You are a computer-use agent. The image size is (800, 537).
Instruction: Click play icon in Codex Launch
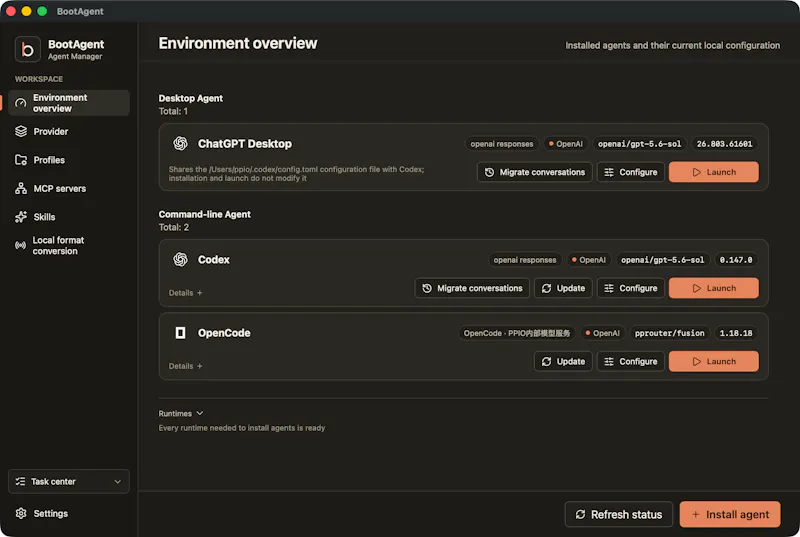[697, 288]
